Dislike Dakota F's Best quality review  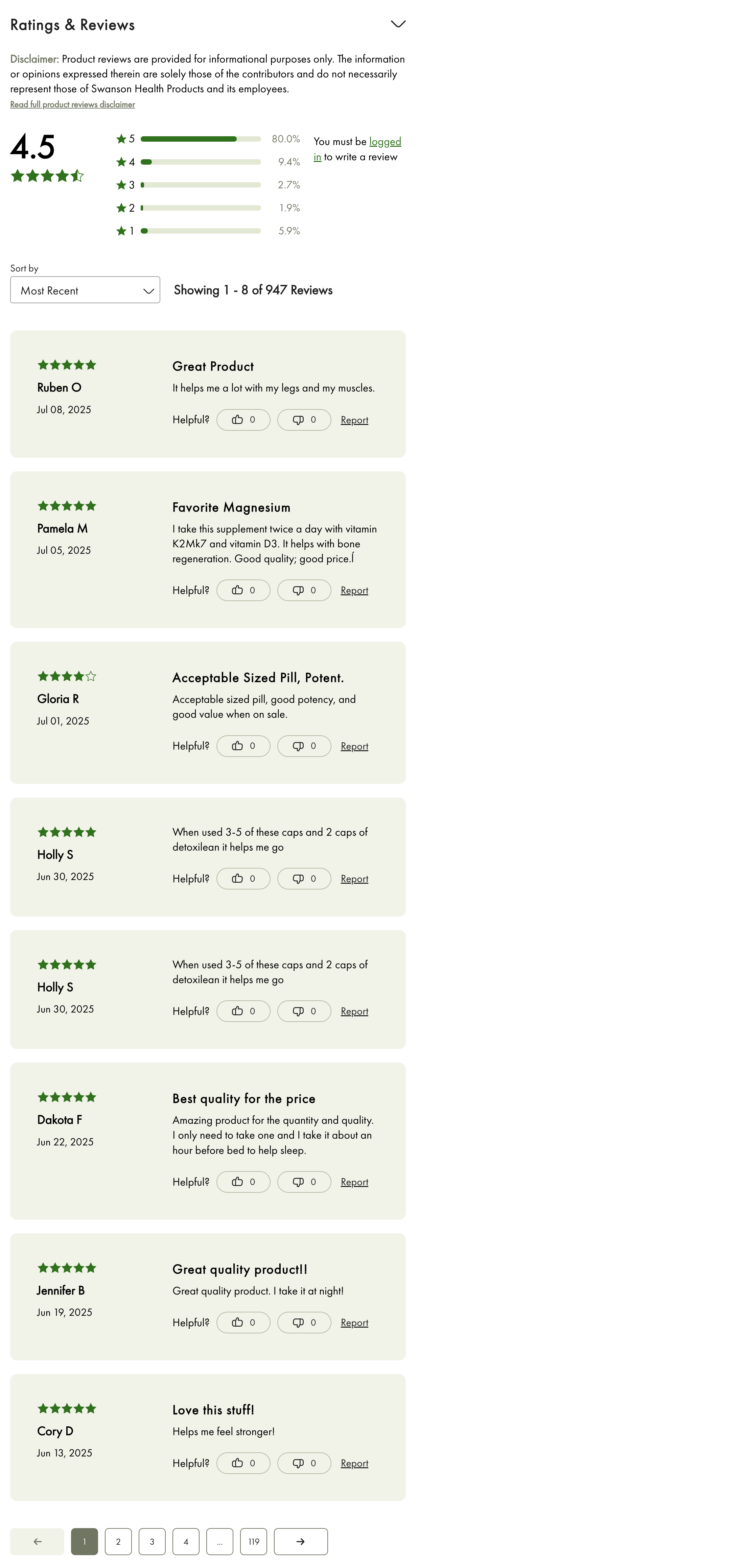[x=304, y=1182]
